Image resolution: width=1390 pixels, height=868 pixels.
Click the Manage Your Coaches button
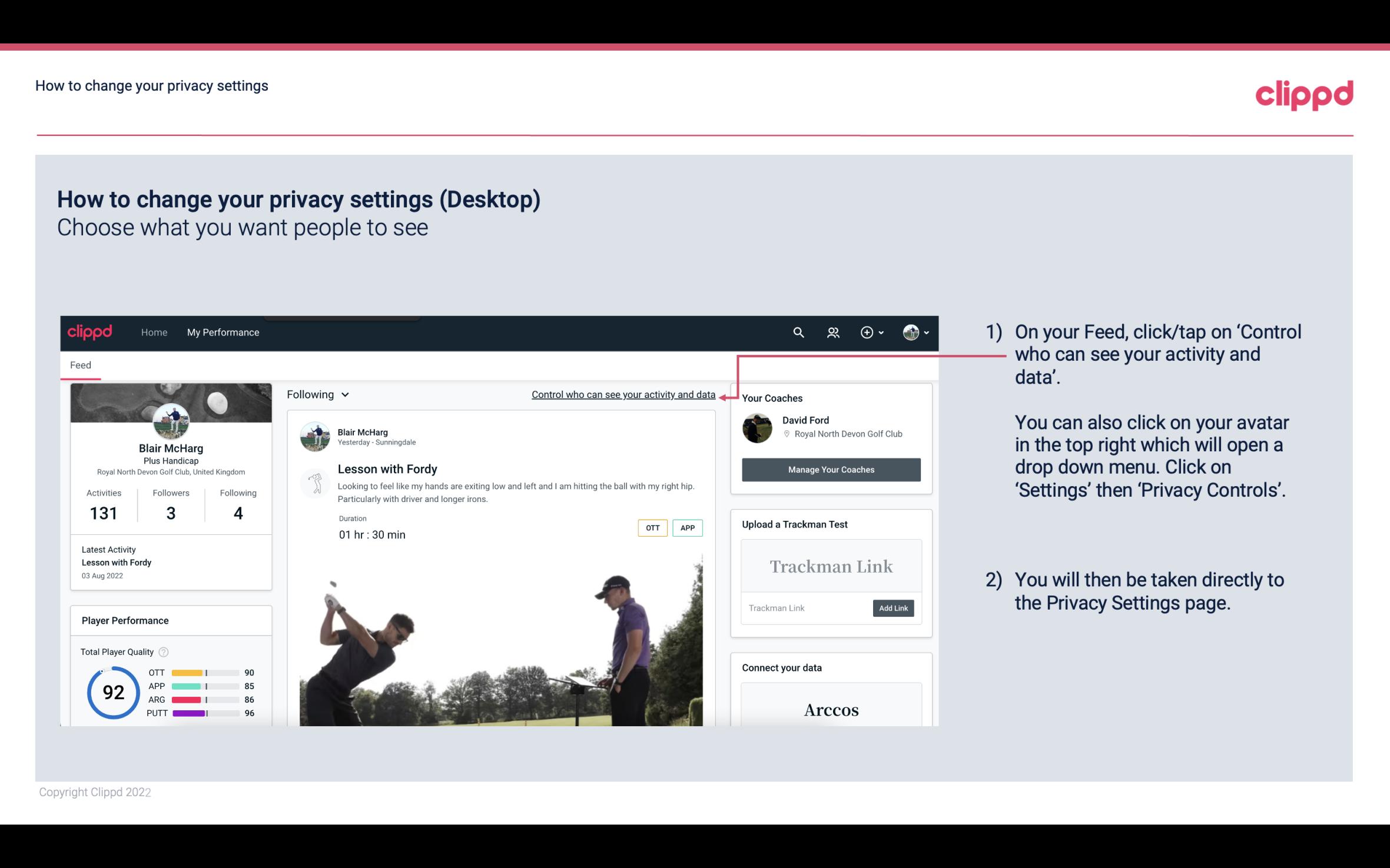point(830,470)
